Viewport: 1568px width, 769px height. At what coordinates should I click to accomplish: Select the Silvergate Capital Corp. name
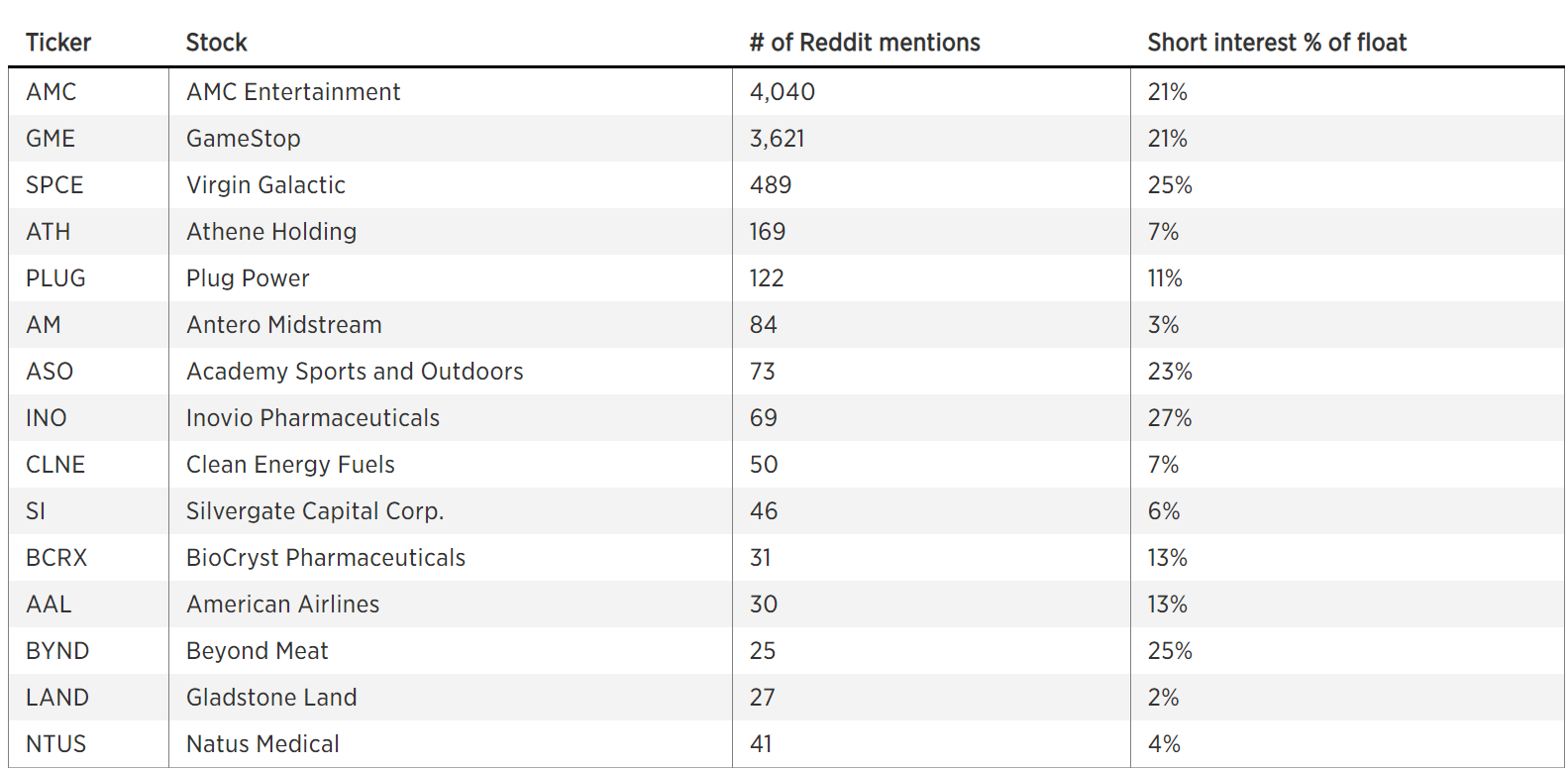click(x=315, y=511)
